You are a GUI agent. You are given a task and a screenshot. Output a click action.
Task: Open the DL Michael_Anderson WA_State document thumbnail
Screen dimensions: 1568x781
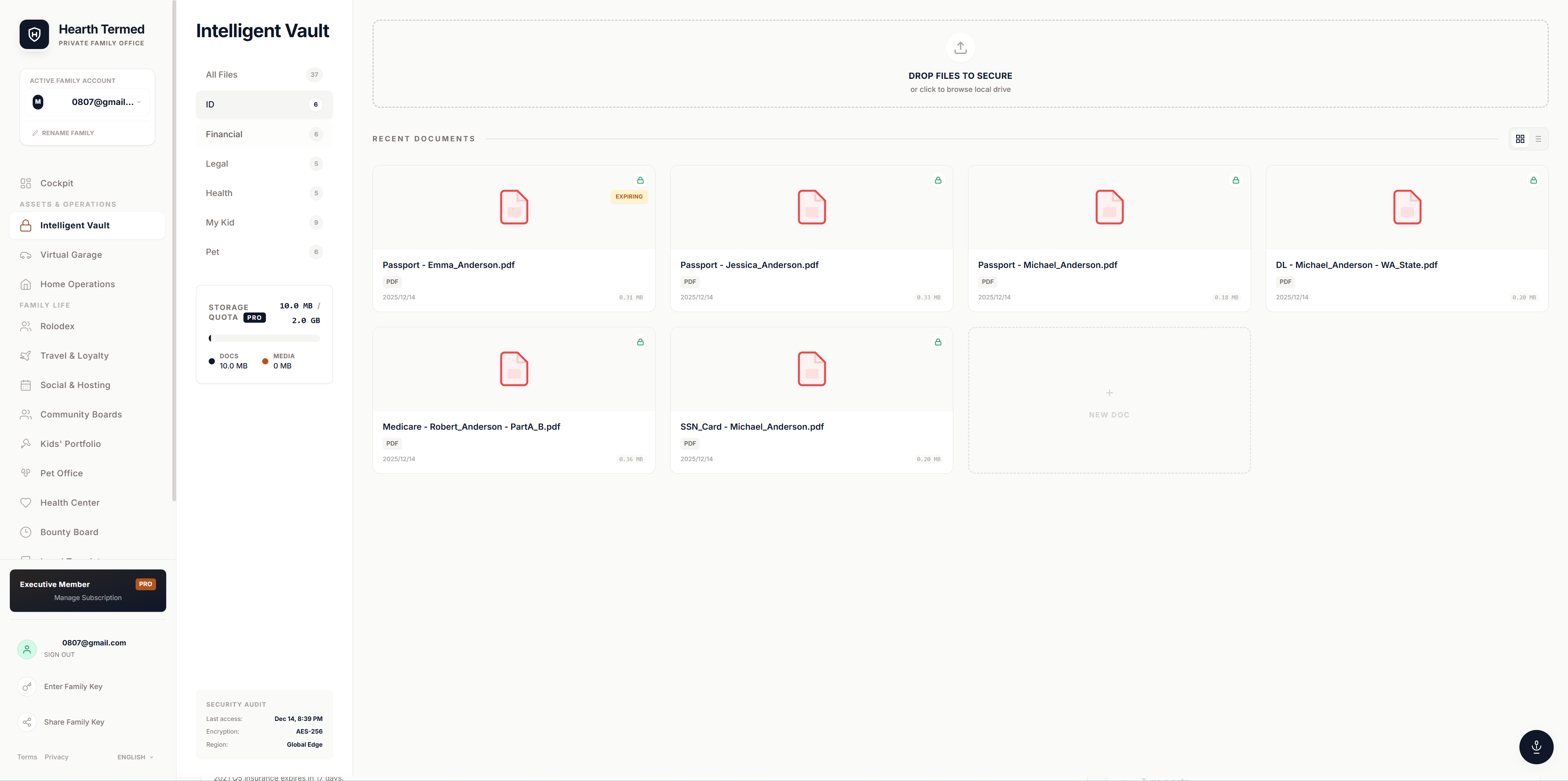(1407, 207)
